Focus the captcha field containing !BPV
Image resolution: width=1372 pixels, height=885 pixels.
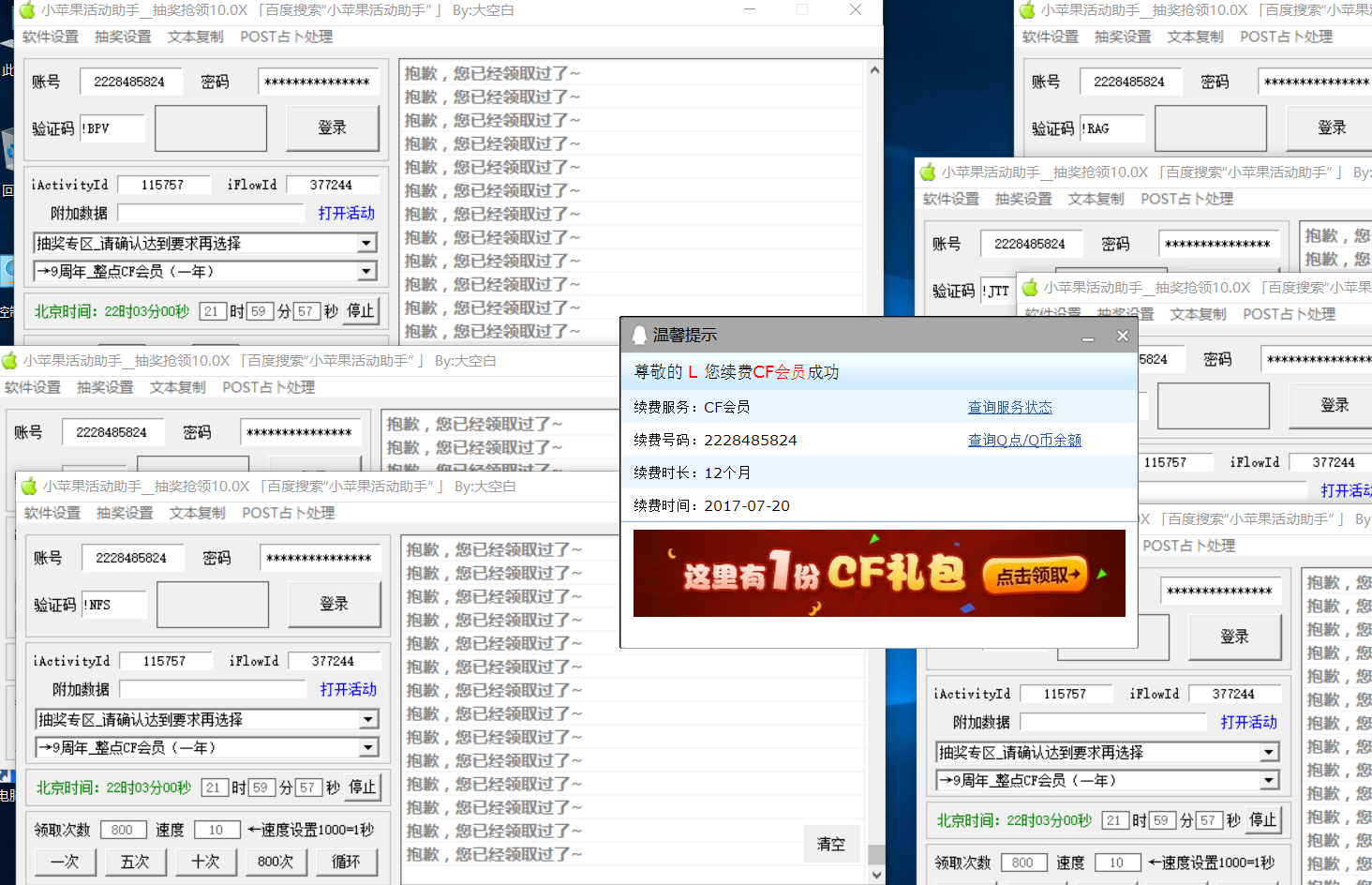point(112,128)
